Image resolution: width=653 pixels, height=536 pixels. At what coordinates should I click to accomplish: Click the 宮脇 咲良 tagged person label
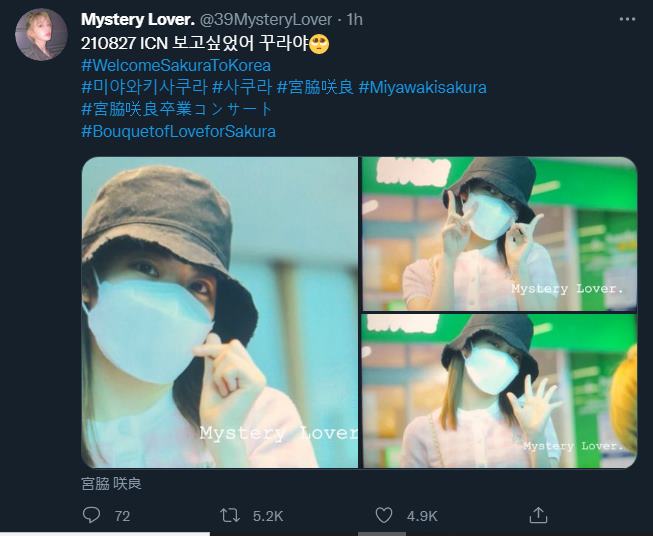tap(112, 484)
